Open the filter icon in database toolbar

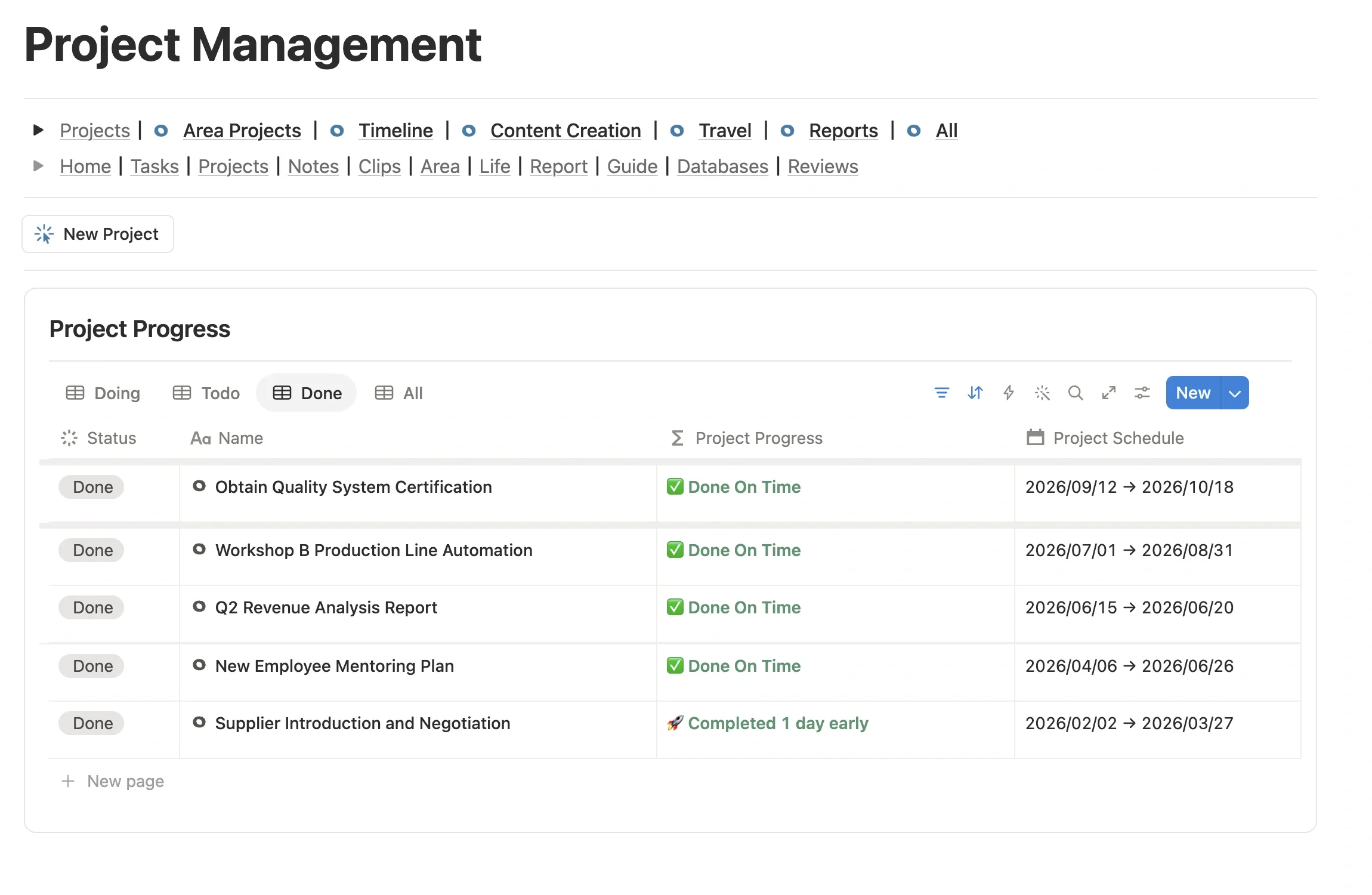[x=941, y=393]
